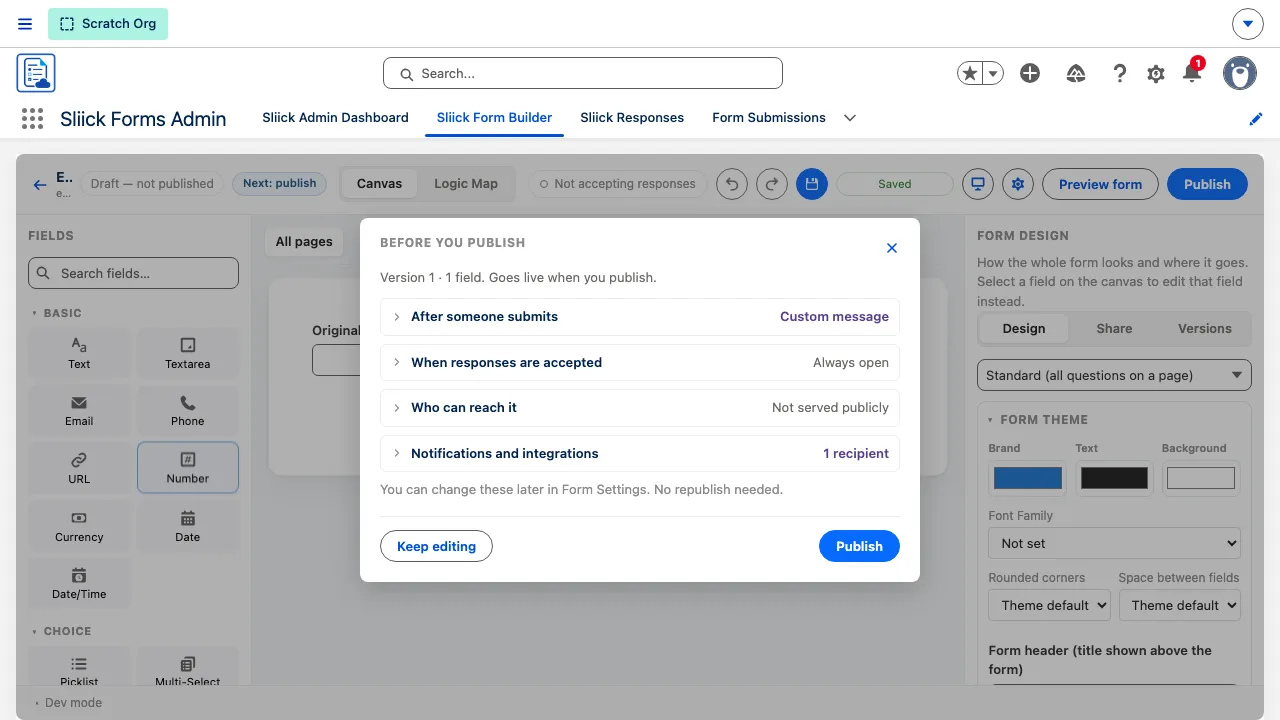The width and height of the screenshot is (1280, 720).
Task: Expand Notifications and integrations section
Action: point(640,453)
